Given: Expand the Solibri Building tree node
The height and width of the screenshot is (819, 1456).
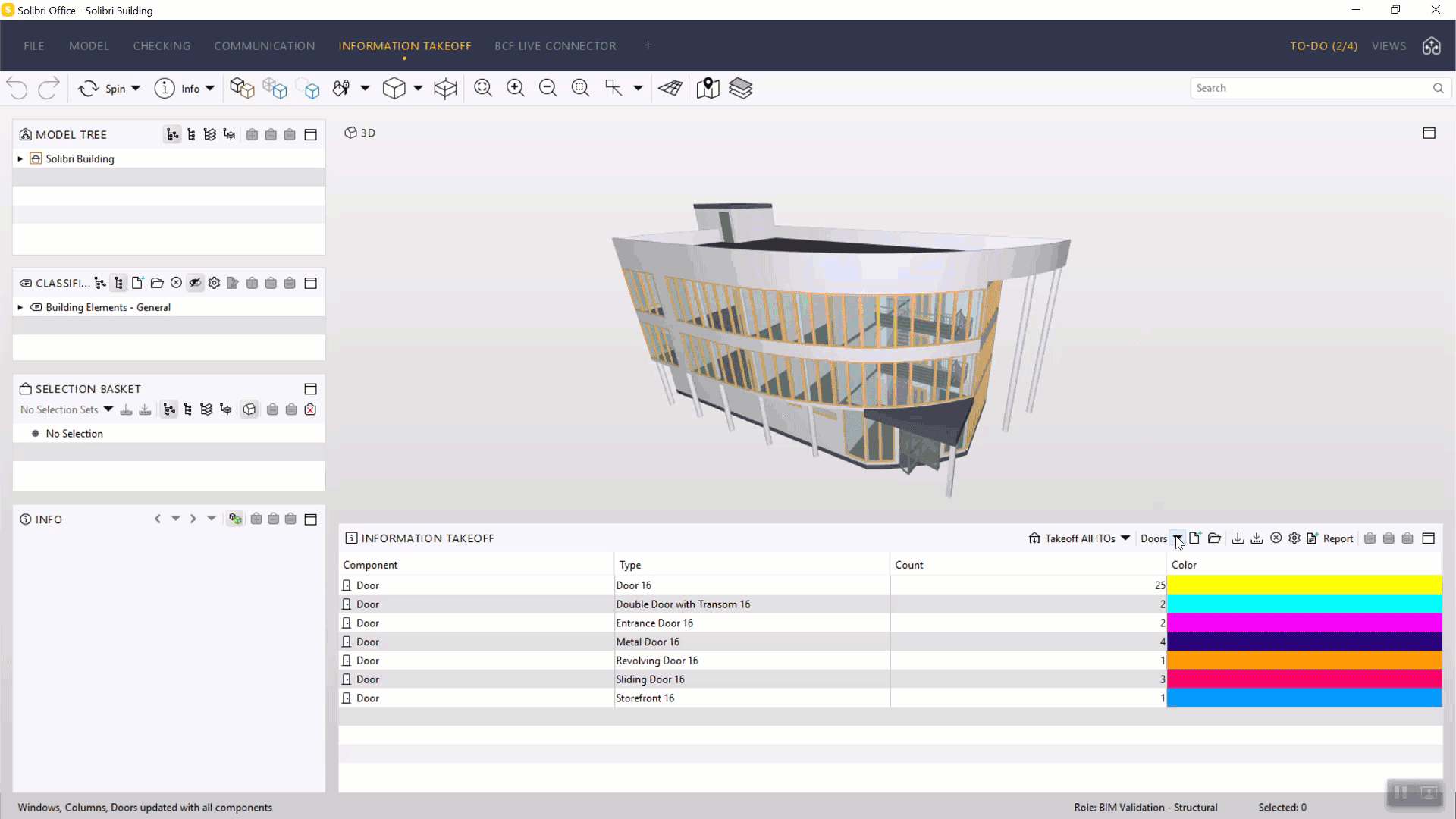Looking at the screenshot, I should tap(20, 158).
